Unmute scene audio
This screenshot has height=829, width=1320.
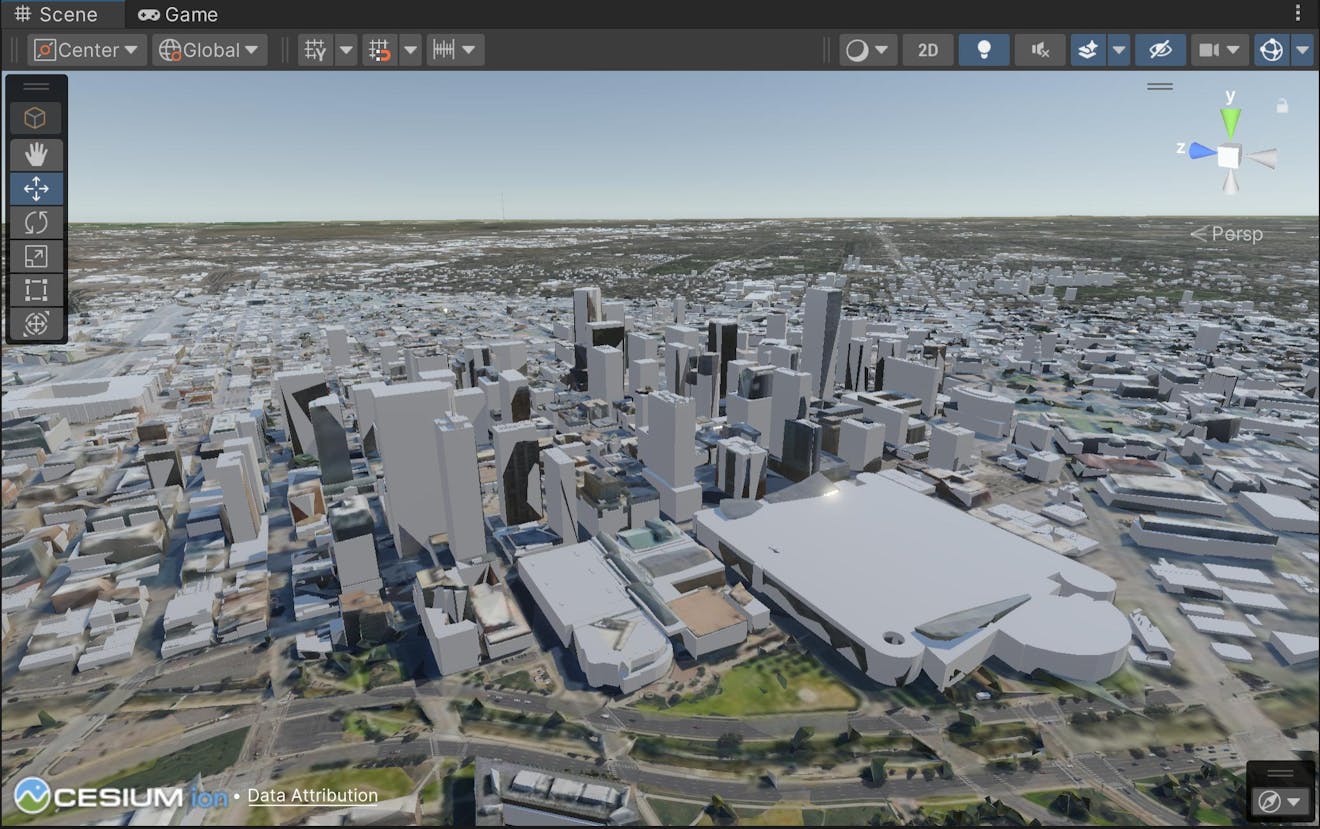point(1040,49)
